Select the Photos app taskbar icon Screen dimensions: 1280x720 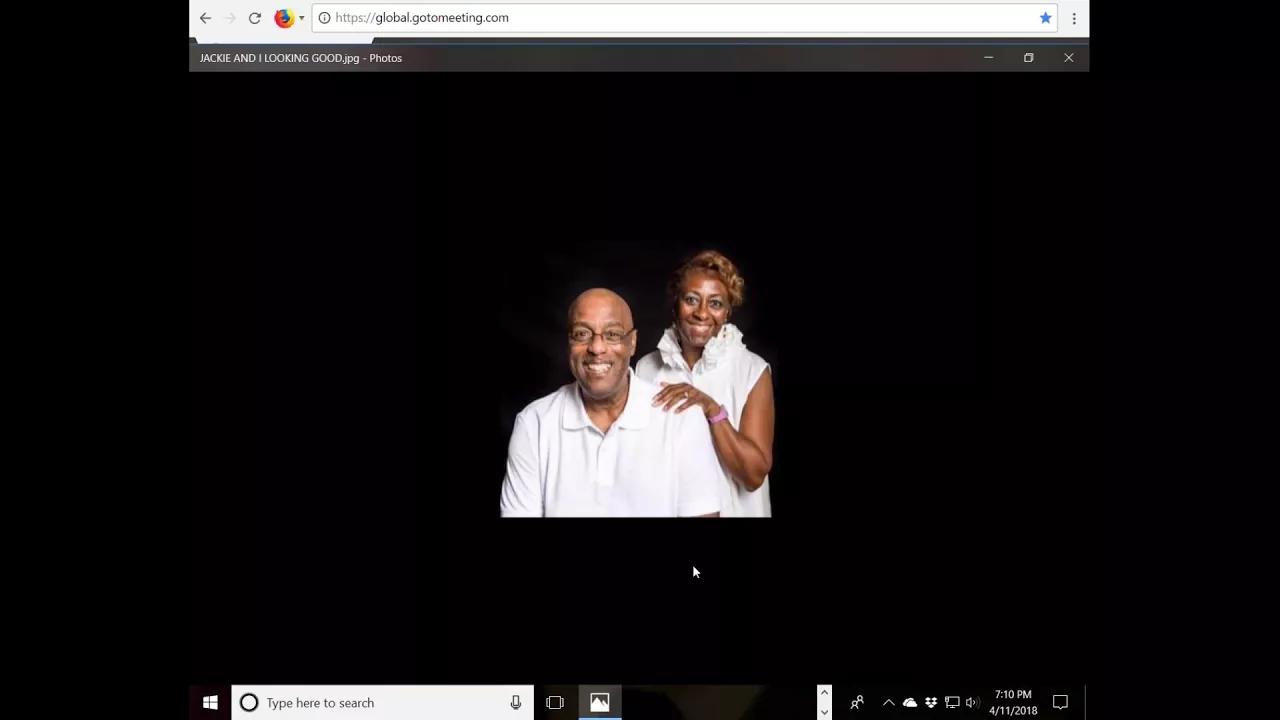(x=600, y=703)
